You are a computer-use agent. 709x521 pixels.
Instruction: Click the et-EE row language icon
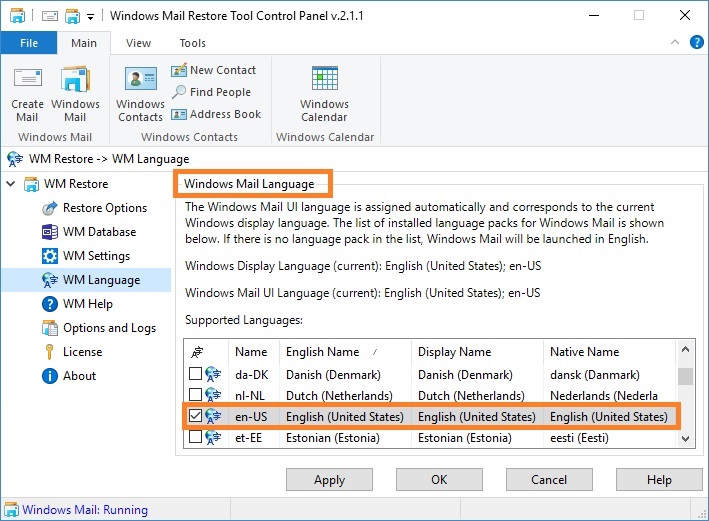pyautogui.click(x=213, y=437)
